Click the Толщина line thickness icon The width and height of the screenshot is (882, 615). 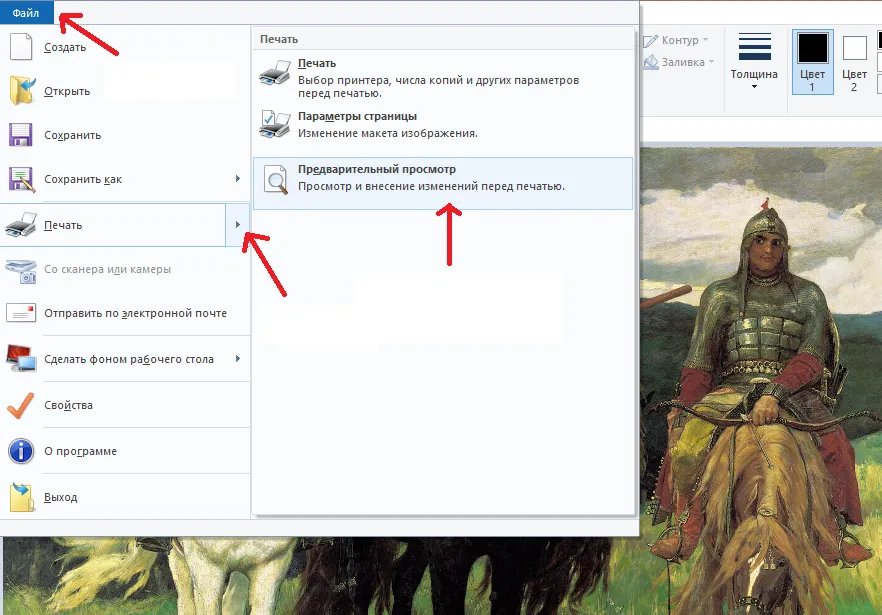click(754, 46)
